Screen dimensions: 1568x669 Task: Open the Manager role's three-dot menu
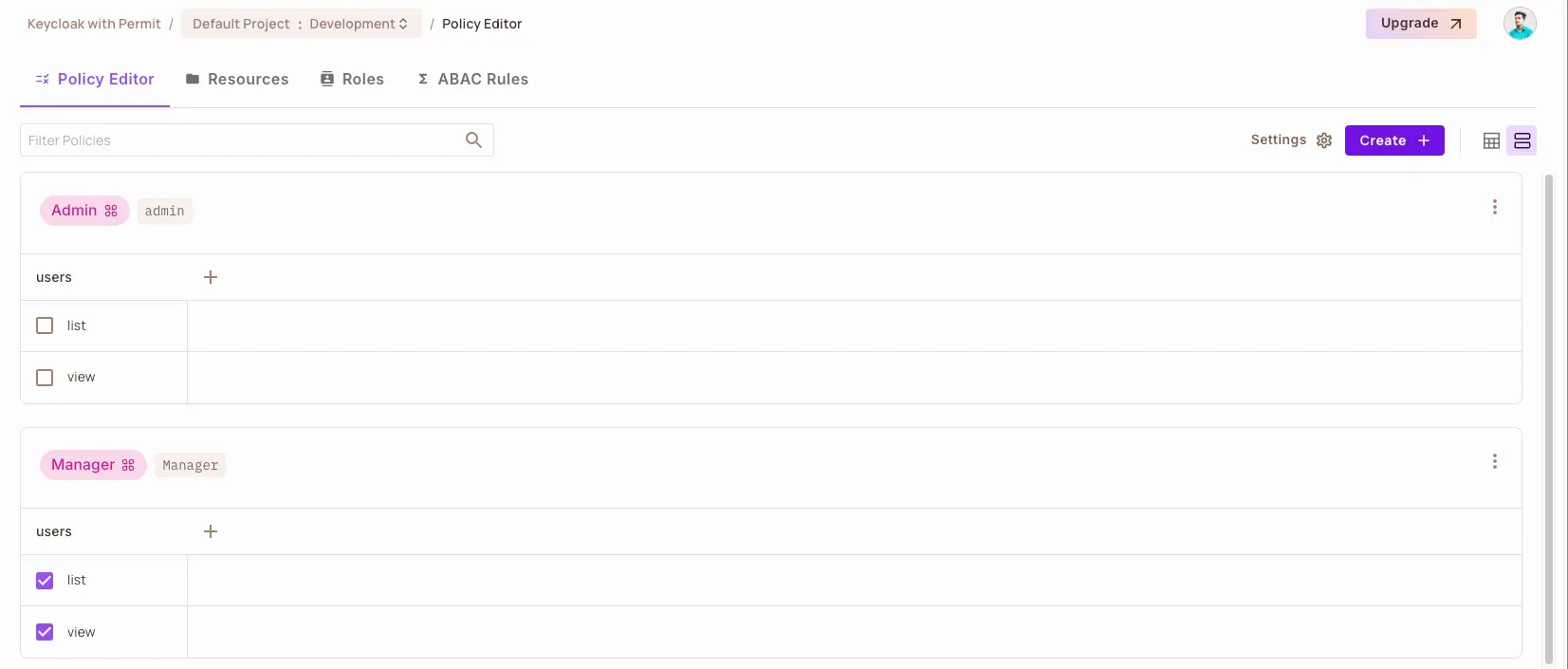click(1494, 461)
